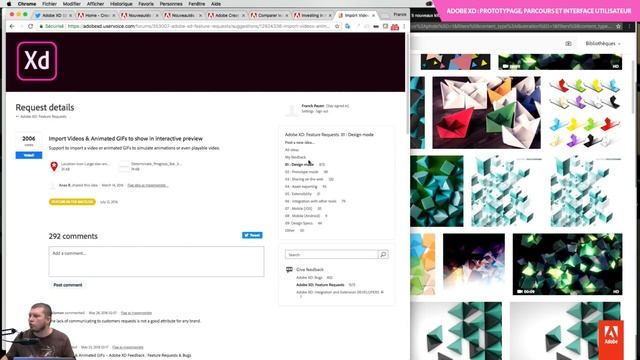Viewport: 640px width, 360px height.
Task: Select the 01 : Design mode category
Action: pyautogui.click(x=299, y=164)
